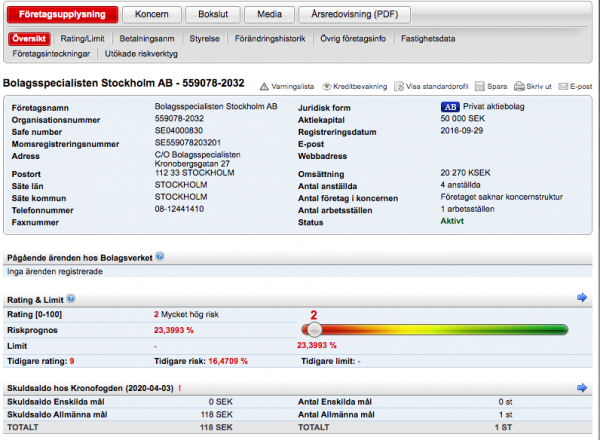The image size is (600, 440).
Task: Open the Bokslut tab
Action: (x=213, y=15)
